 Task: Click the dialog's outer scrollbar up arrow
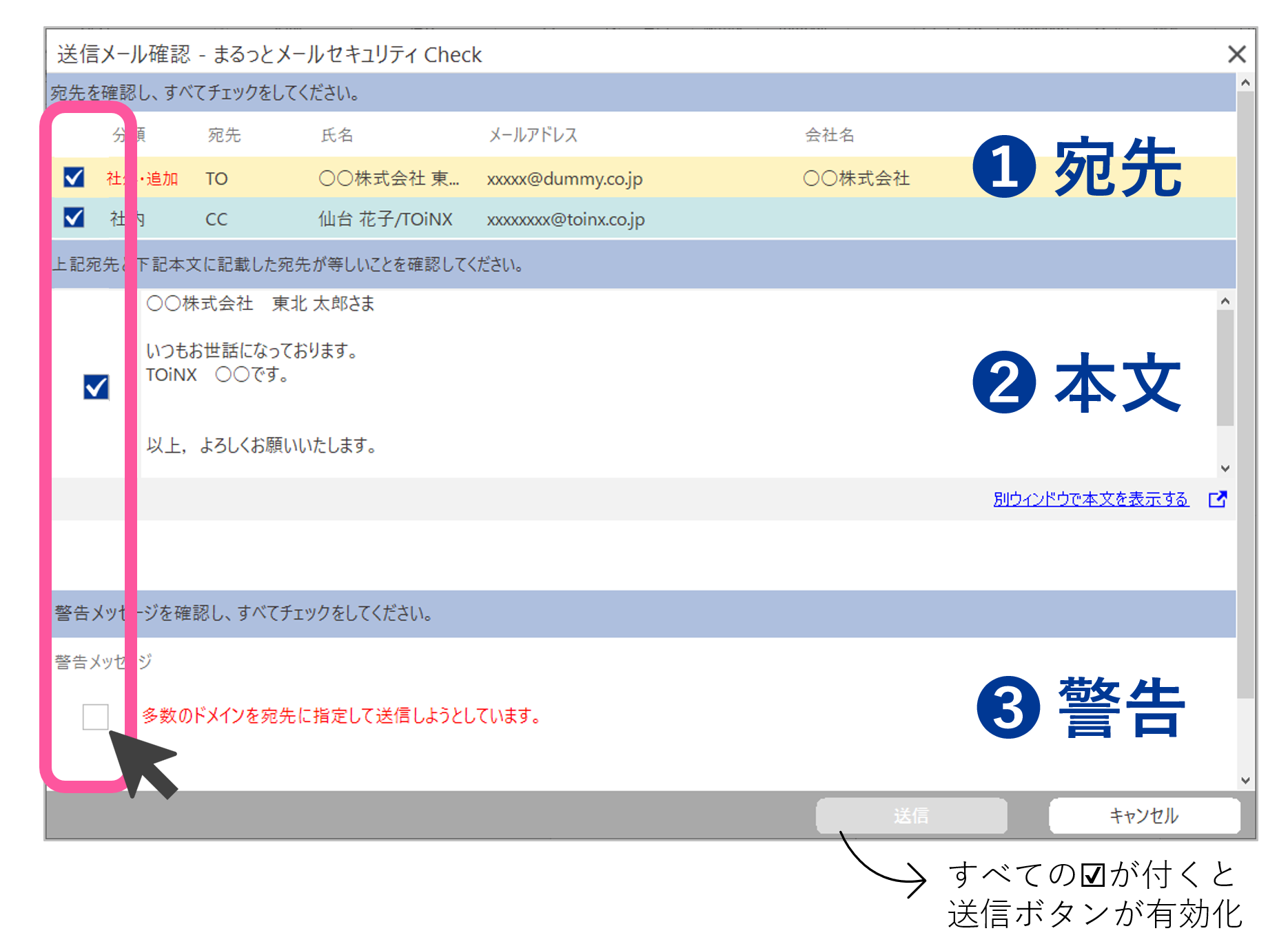tap(1245, 83)
